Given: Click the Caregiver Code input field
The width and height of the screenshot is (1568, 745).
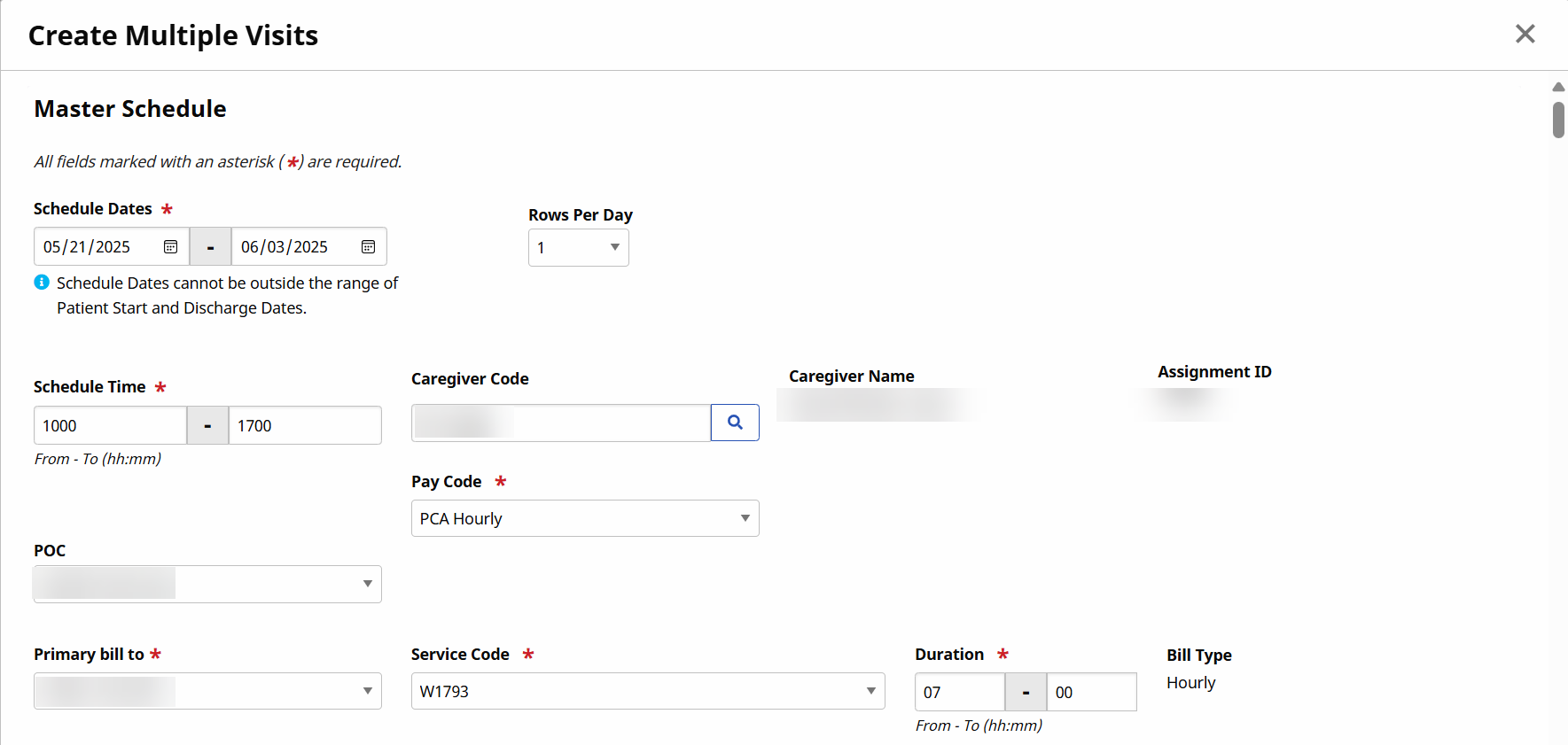Looking at the screenshot, I should click(560, 423).
